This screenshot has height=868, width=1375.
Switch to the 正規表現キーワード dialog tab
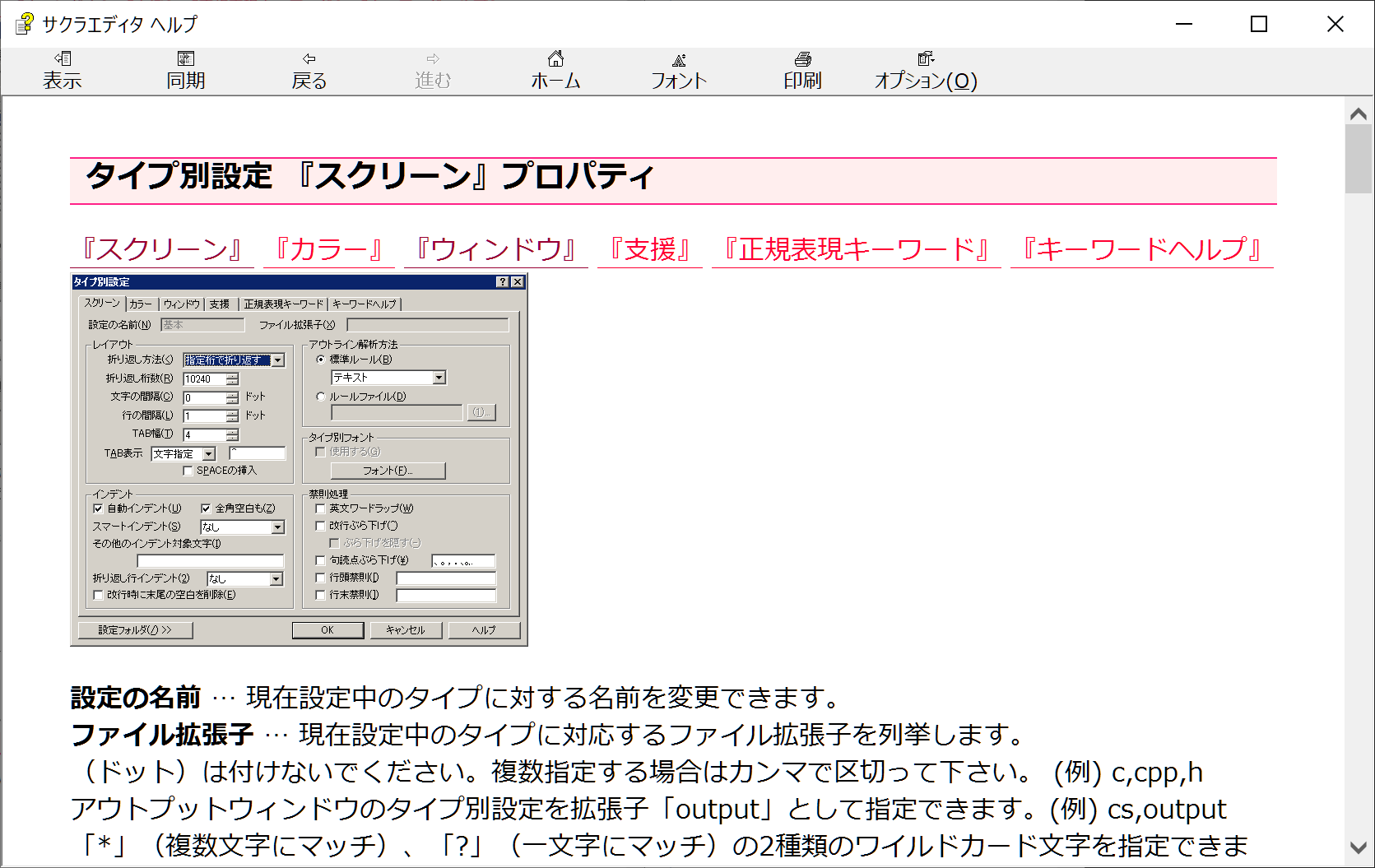(x=284, y=304)
